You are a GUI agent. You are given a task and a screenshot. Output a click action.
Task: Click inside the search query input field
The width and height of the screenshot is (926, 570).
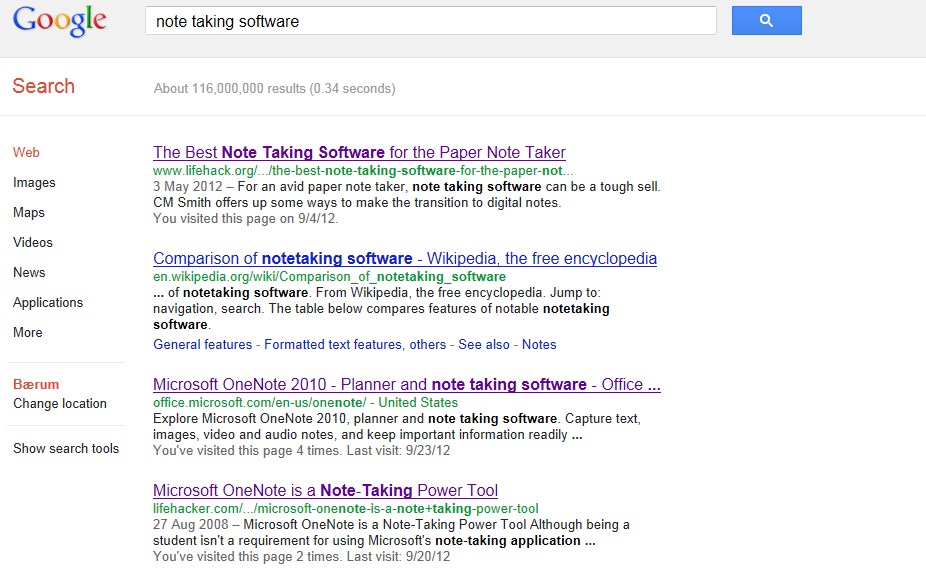(431, 21)
